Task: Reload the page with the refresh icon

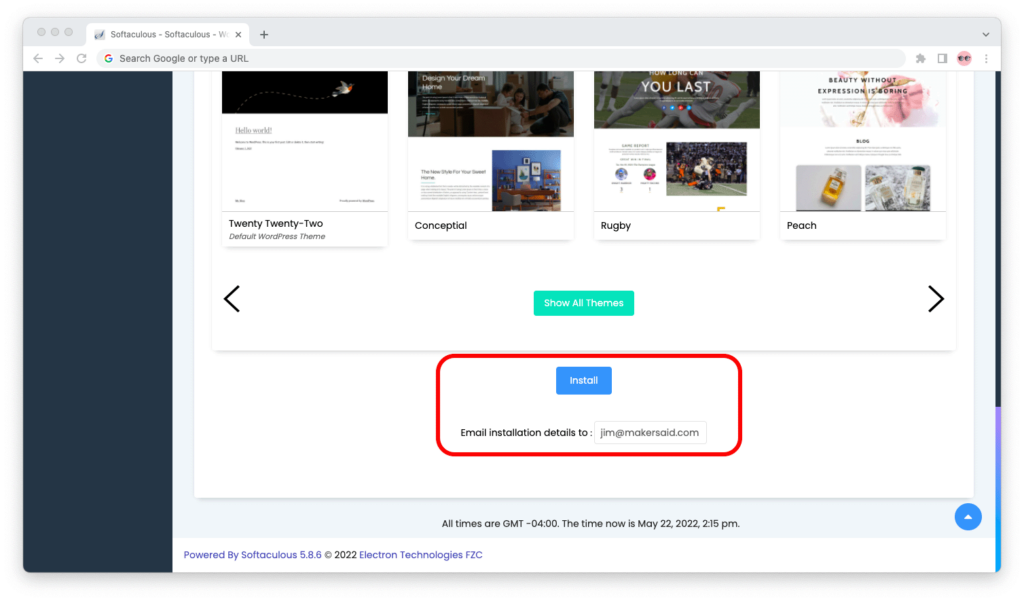Action: pyautogui.click(x=82, y=58)
